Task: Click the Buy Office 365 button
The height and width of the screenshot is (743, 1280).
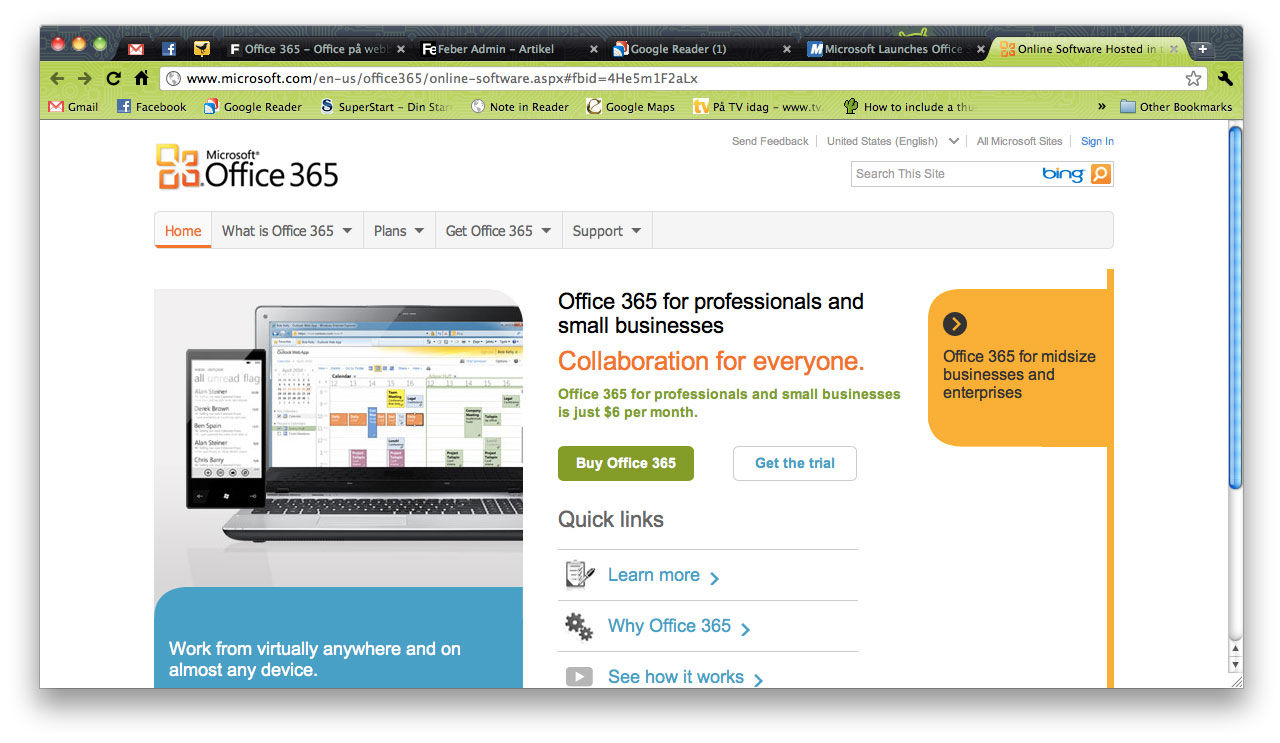Action: [x=626, y=463]
